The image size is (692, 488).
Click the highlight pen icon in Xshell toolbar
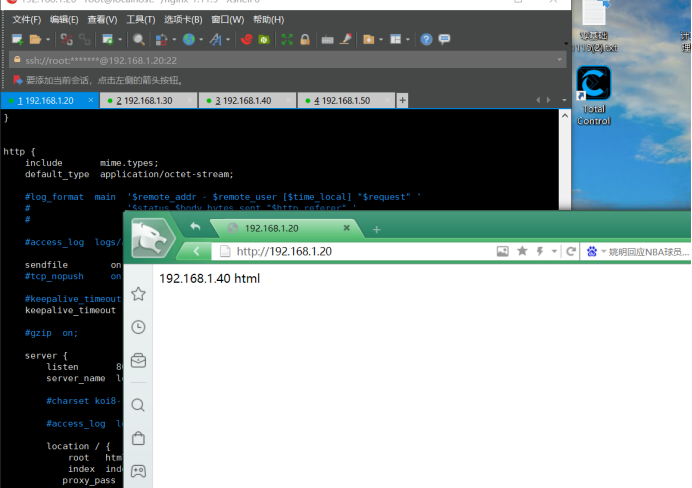(x=346, y=40)
